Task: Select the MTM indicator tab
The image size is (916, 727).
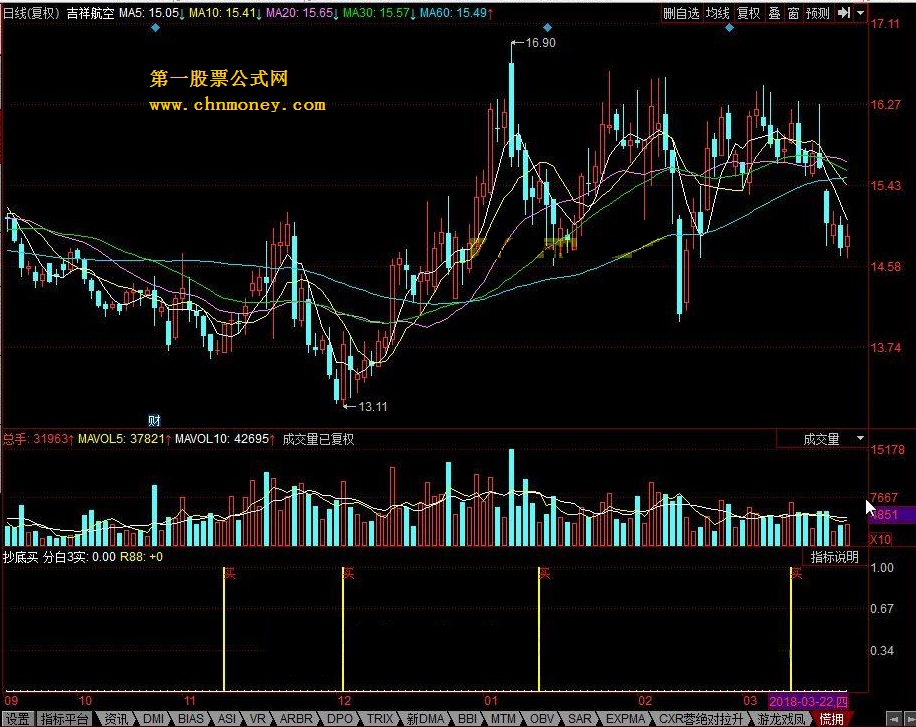Action: point(503,719)
